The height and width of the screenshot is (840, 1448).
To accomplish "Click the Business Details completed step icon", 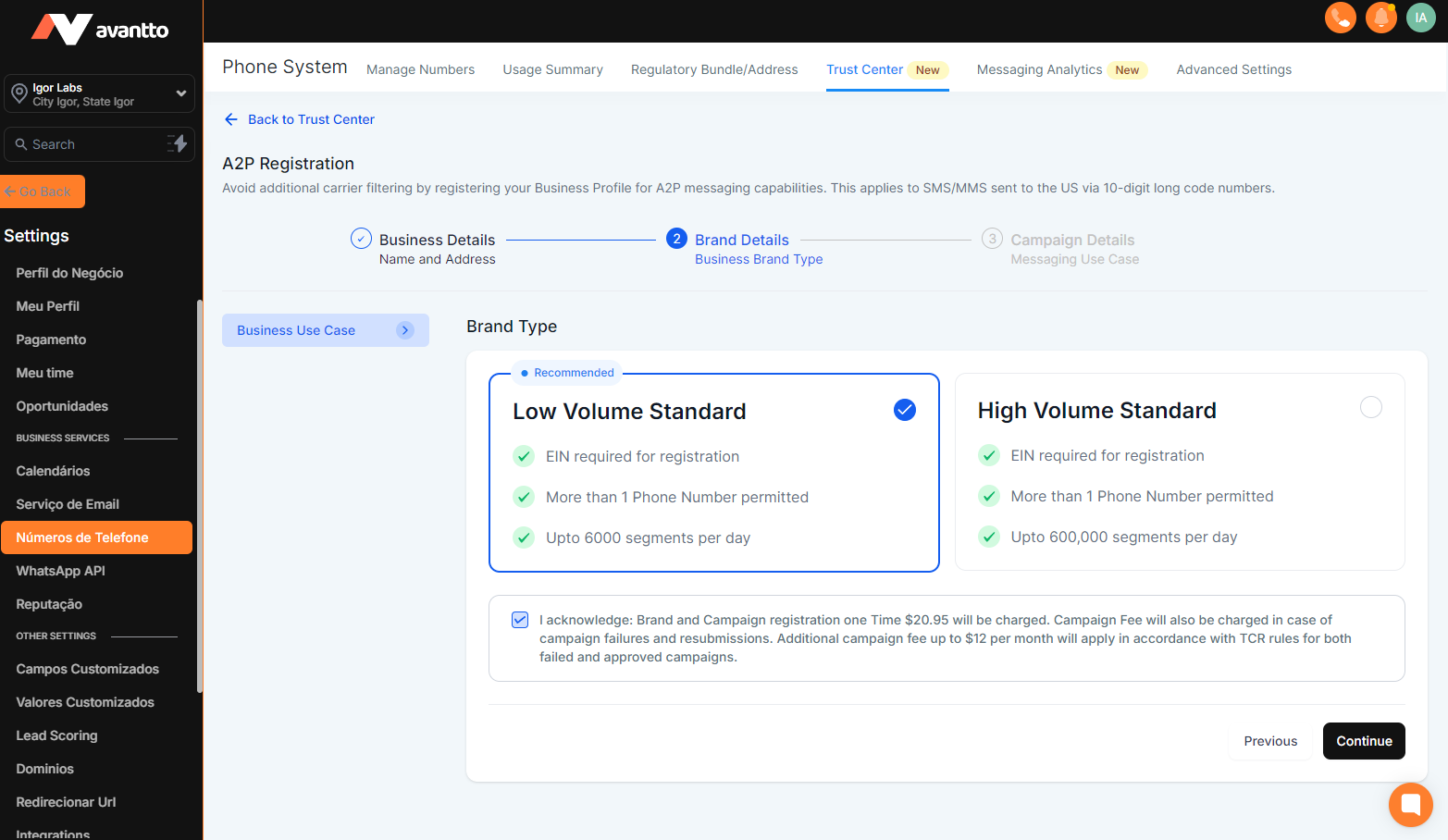I will coord(361,239).
